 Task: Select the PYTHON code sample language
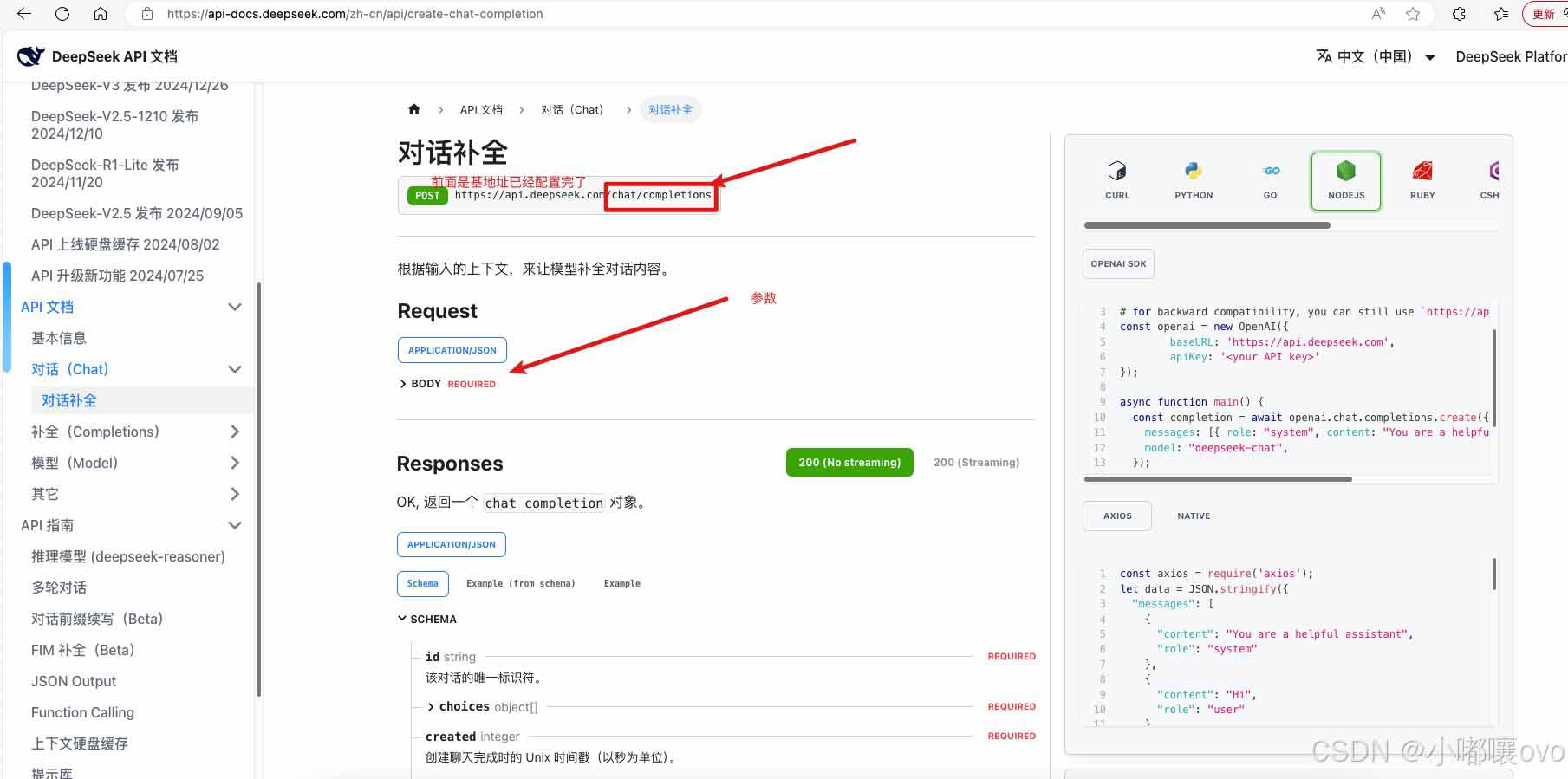pyautogui.click(x=1194, y=180)
